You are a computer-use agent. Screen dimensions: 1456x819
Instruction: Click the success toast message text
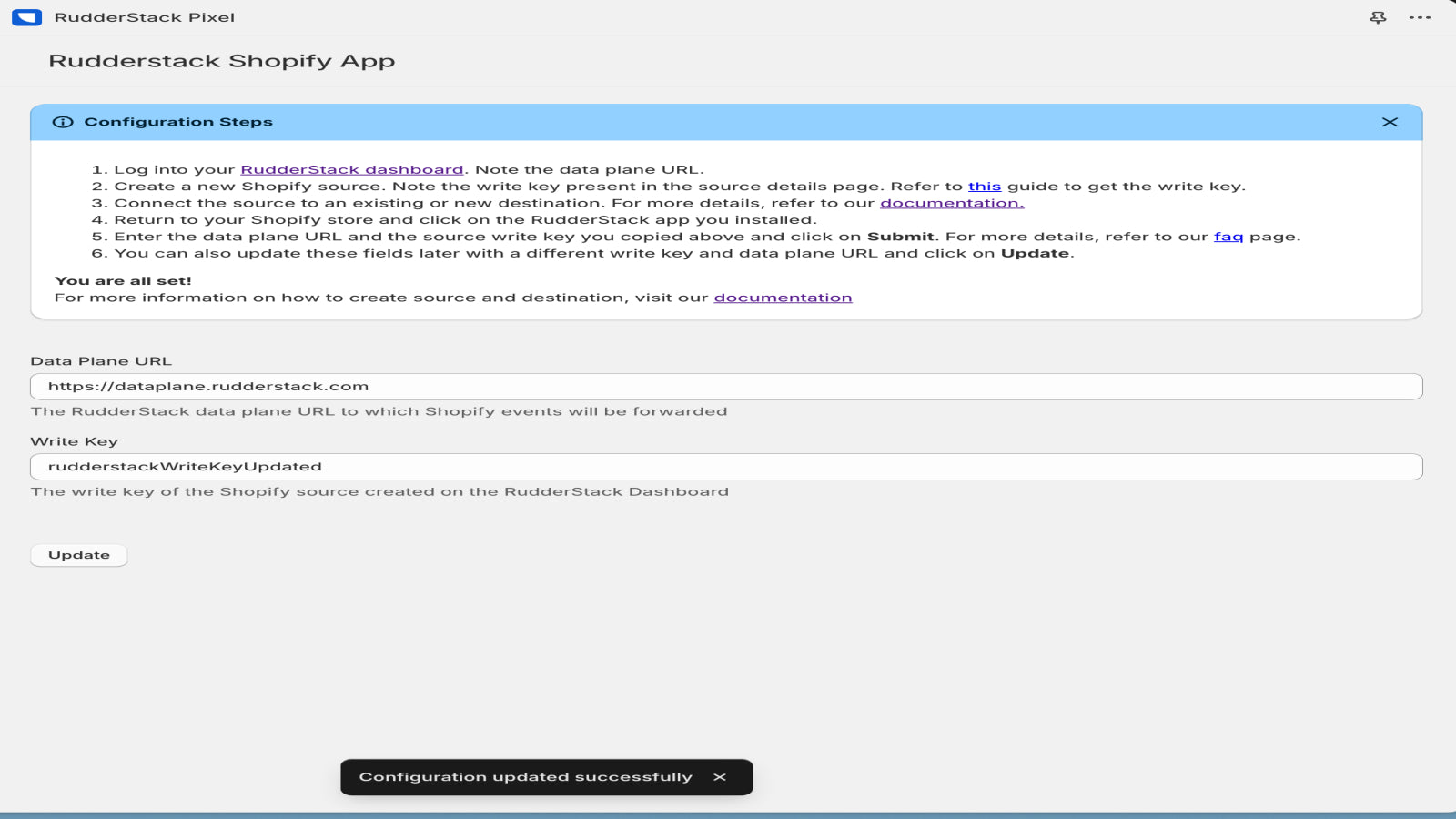pos(526,776)
